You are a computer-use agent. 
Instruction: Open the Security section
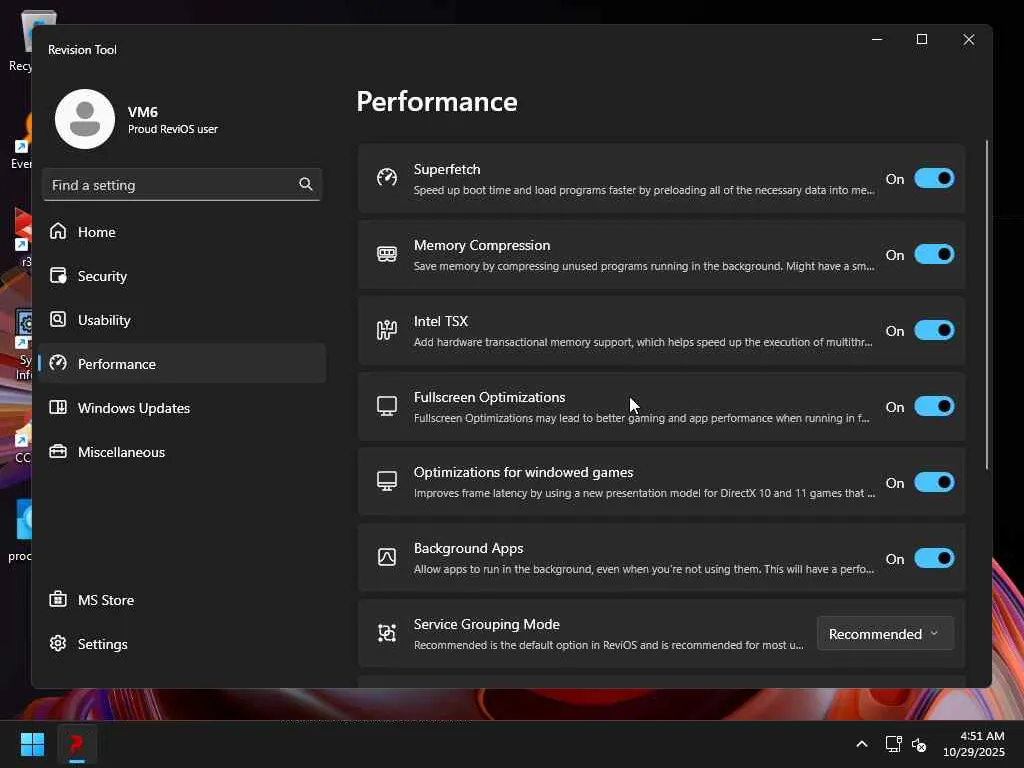coord(102,276)
